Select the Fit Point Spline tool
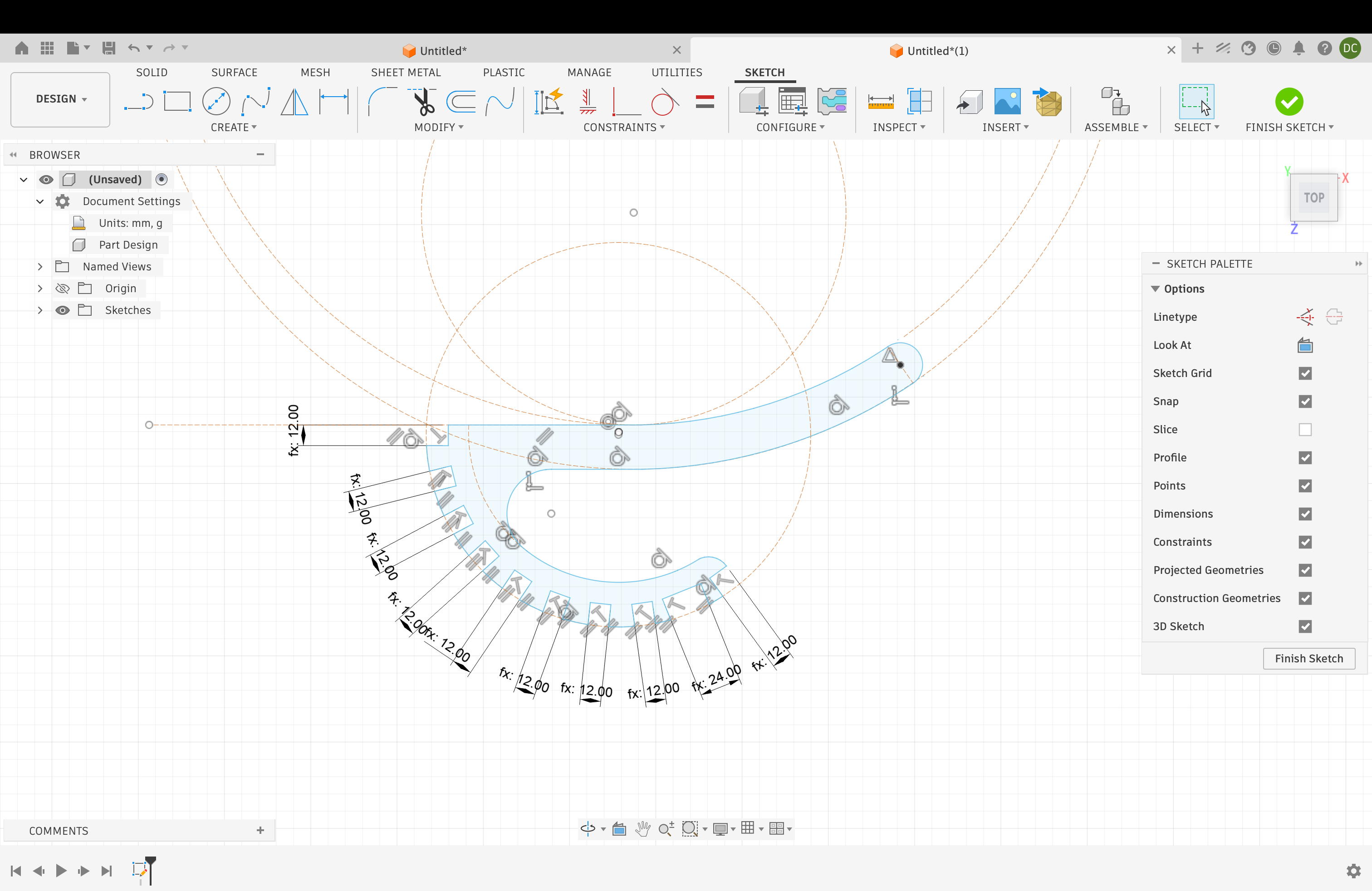The image size is (1372, 891). (x=256, y=102)
